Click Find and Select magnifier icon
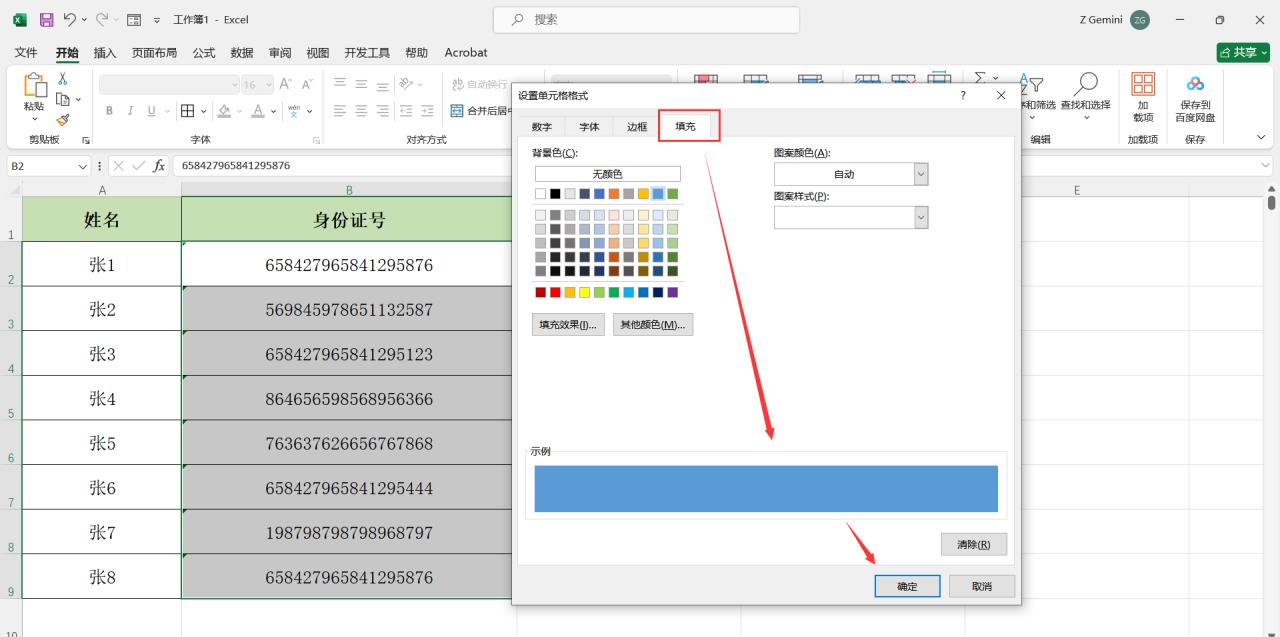 pyautogui.click(x=1085, y=84)
